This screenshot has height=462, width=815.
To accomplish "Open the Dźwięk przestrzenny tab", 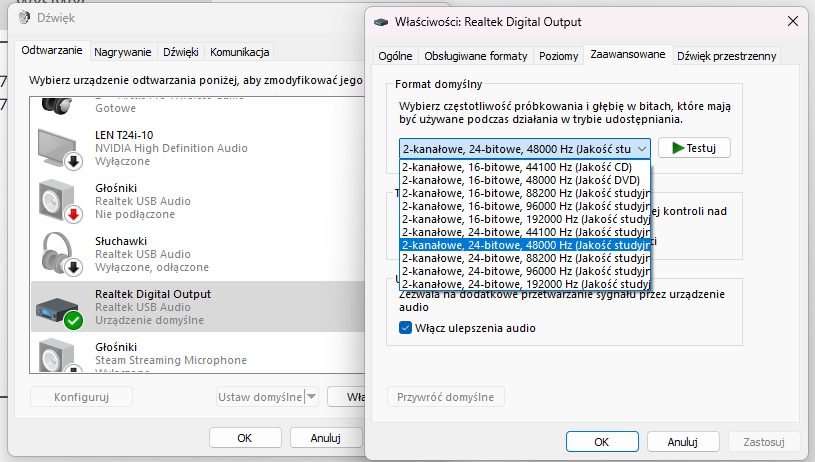I will click(727, 56).
